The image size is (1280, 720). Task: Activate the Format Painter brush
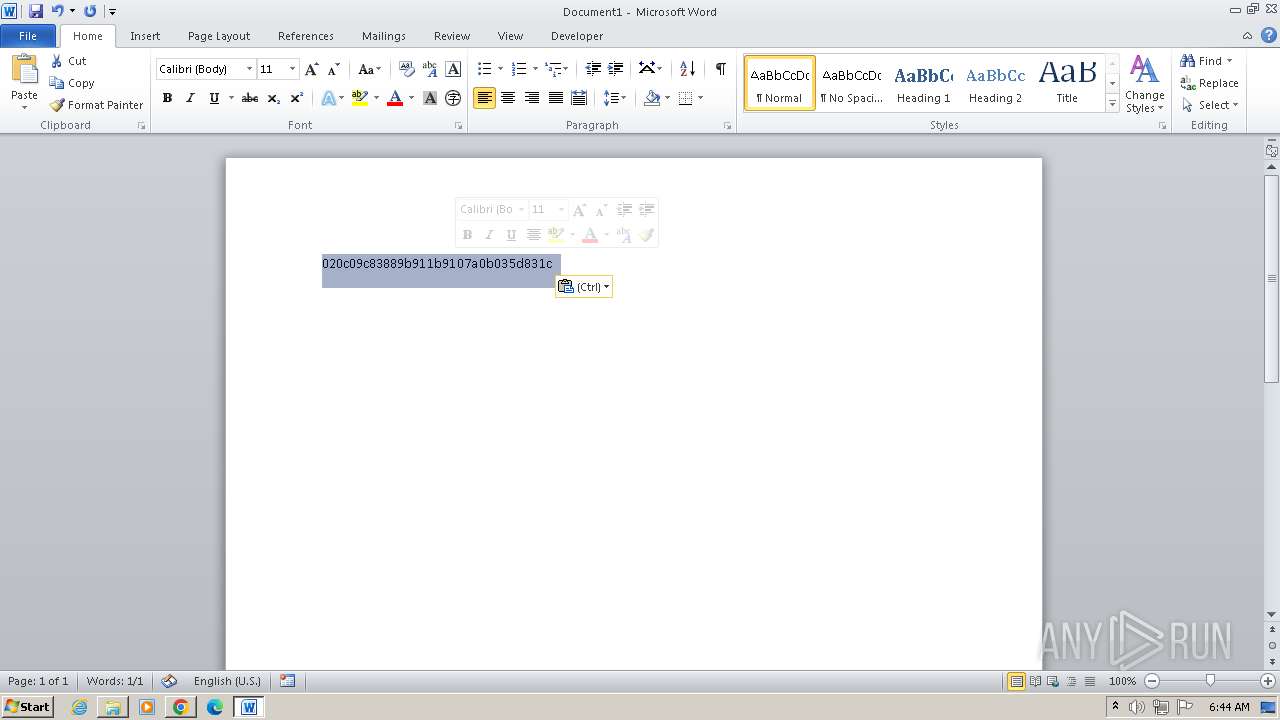96,105
